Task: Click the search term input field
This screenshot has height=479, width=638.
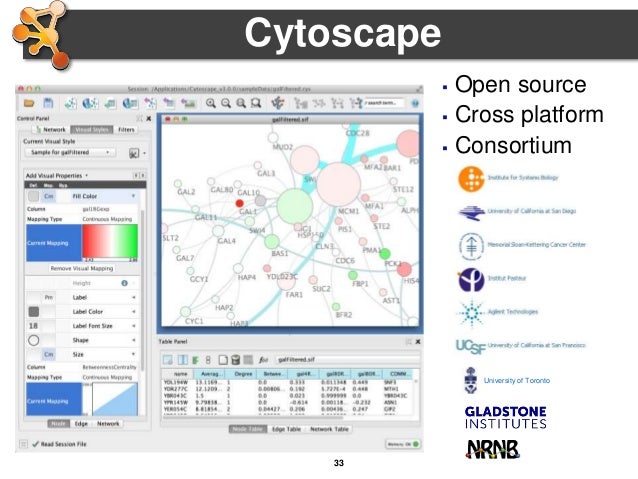Action: pos(384,103)
